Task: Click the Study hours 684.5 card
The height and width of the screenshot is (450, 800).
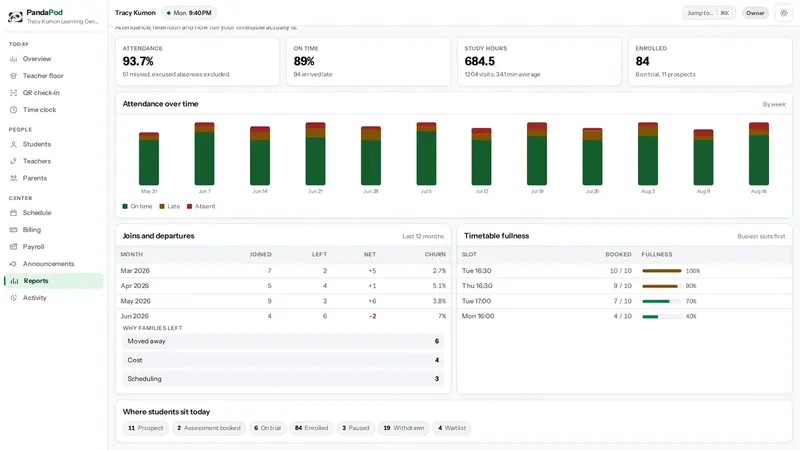Action: point(539,61)
